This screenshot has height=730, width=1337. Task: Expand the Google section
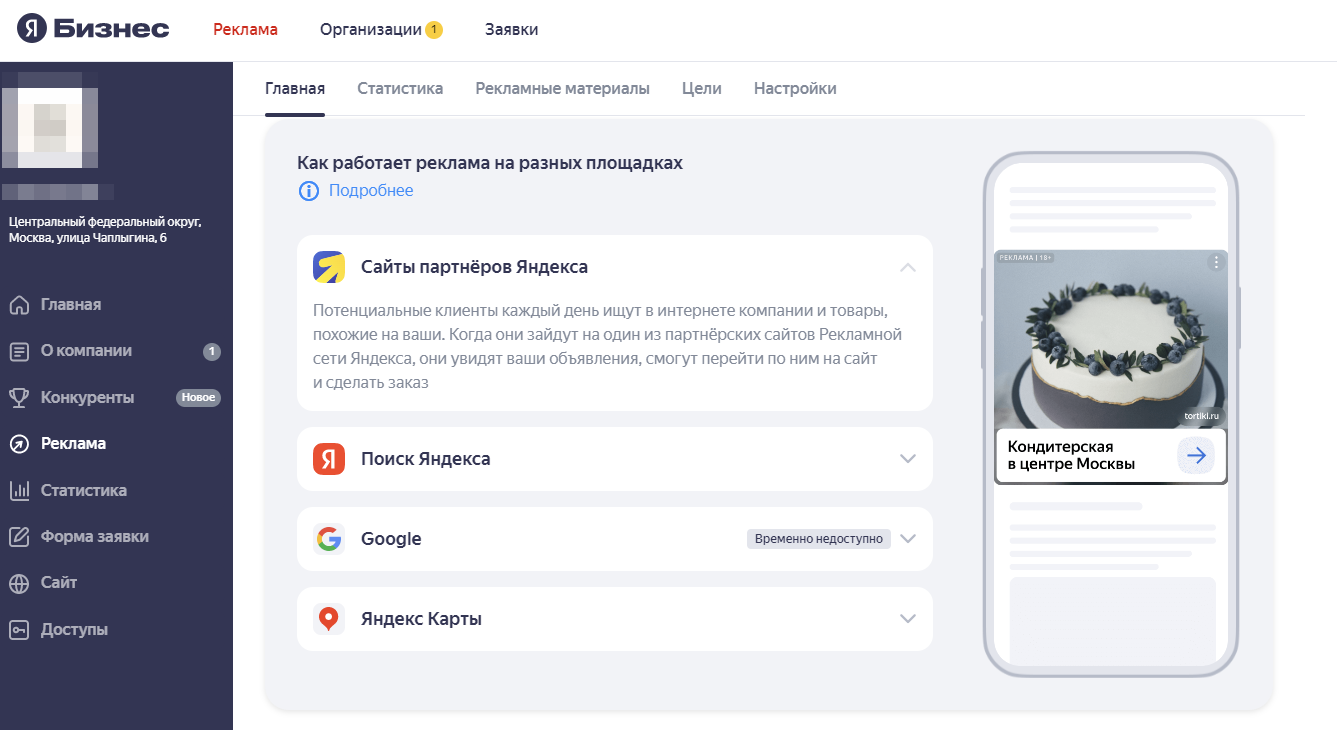point(908,539)
